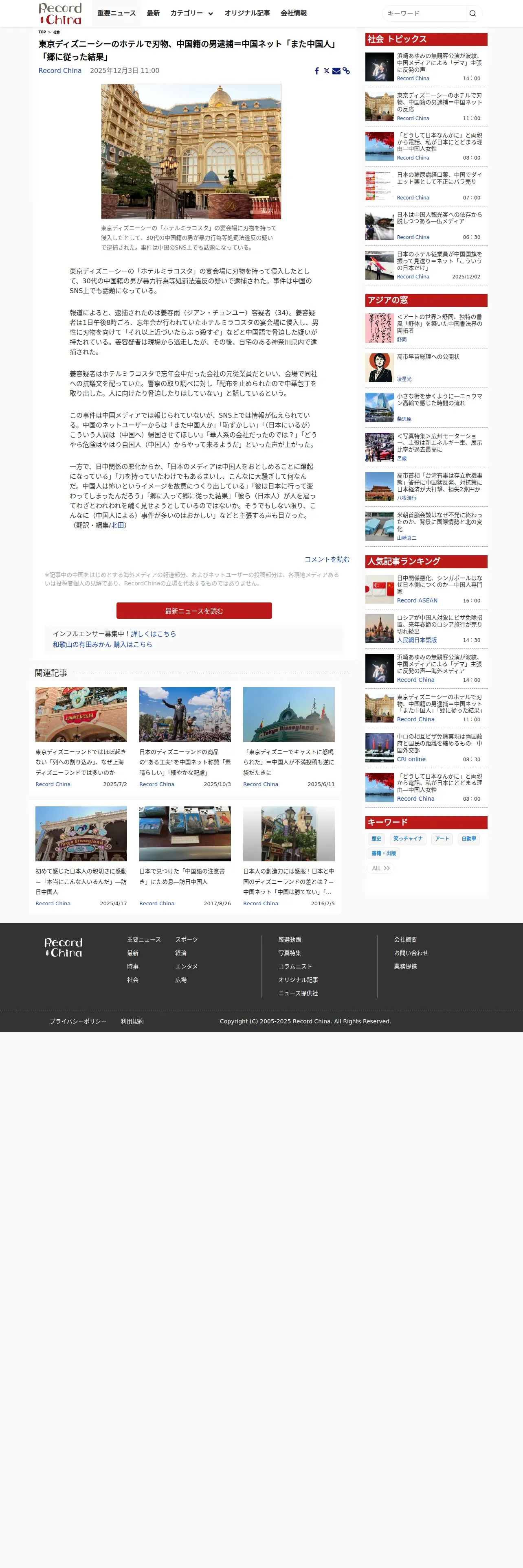Open related article 日本のディズニーランドの商品
The image size is (523, 1568).
(x=185, y=762)
